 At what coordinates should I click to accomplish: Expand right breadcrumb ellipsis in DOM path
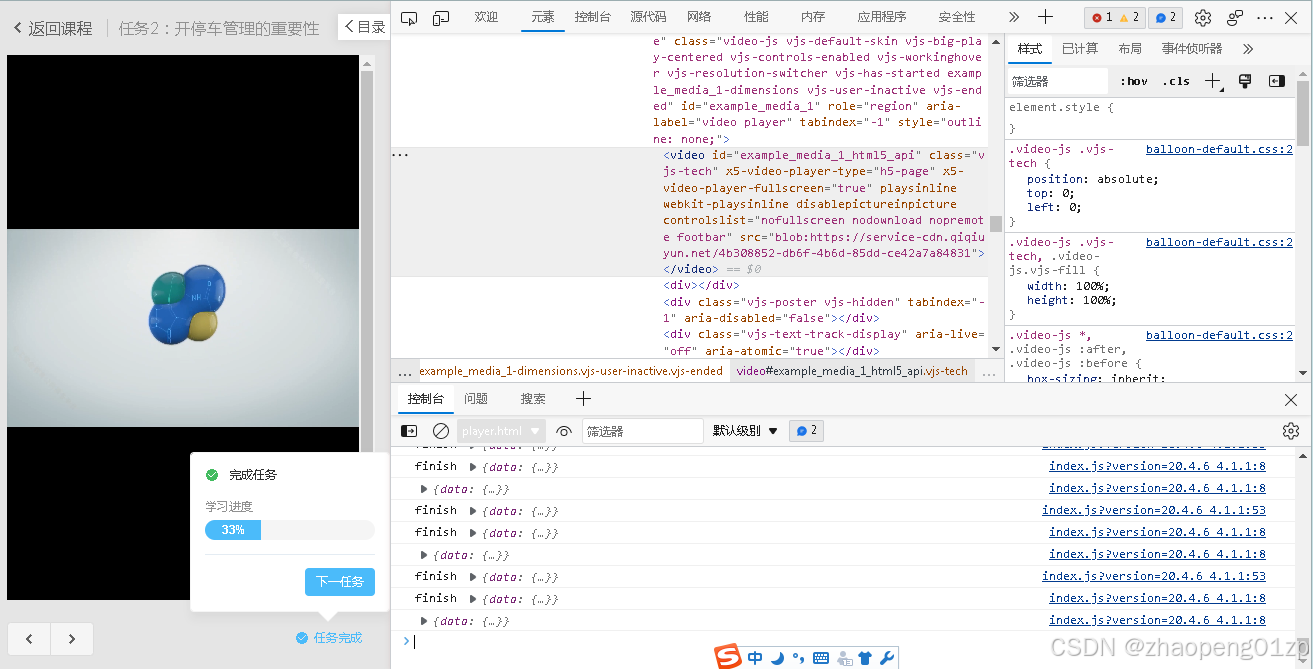[x=989, y=371]
